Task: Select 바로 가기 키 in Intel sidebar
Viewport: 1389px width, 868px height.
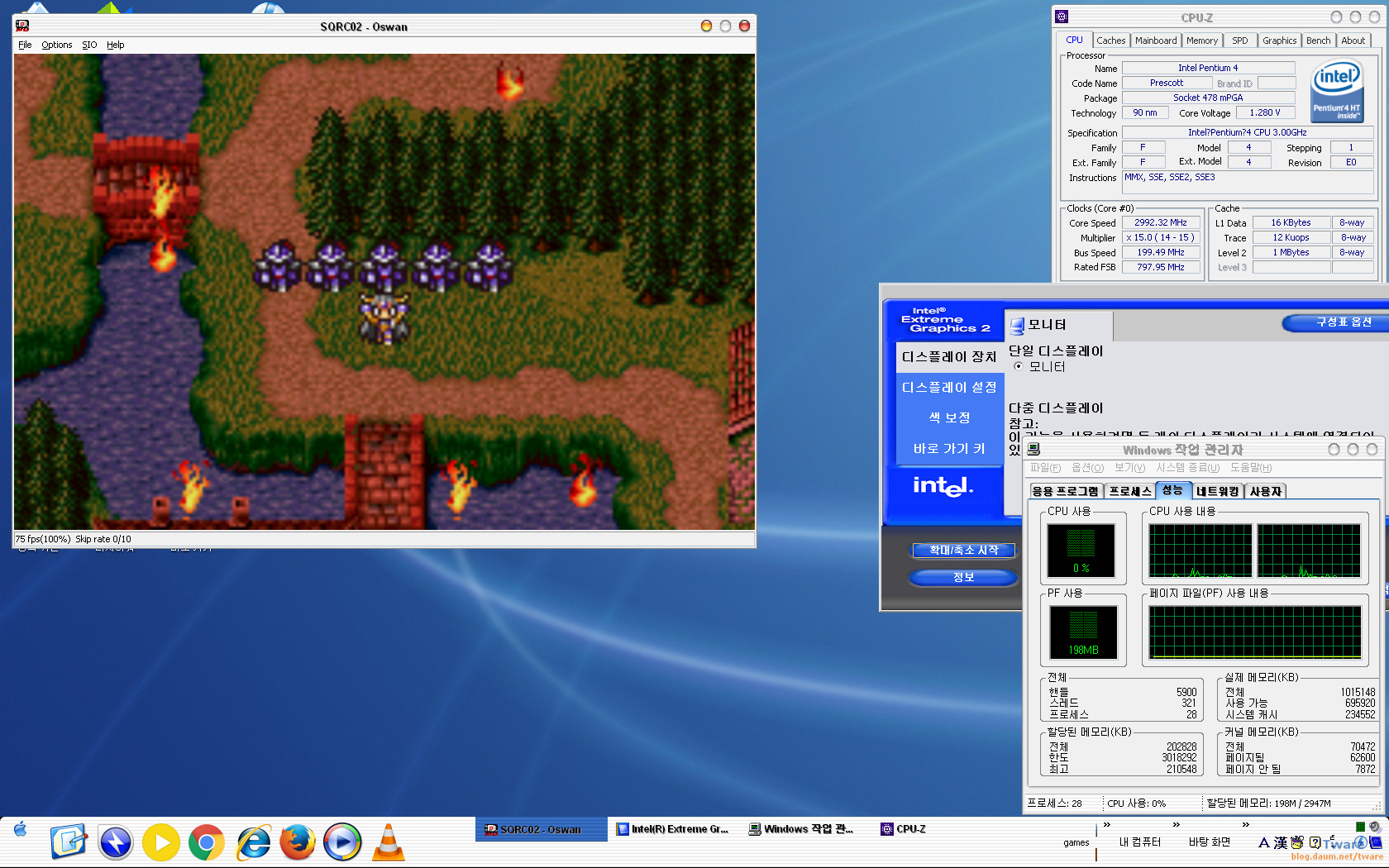Action: (950, 449)
